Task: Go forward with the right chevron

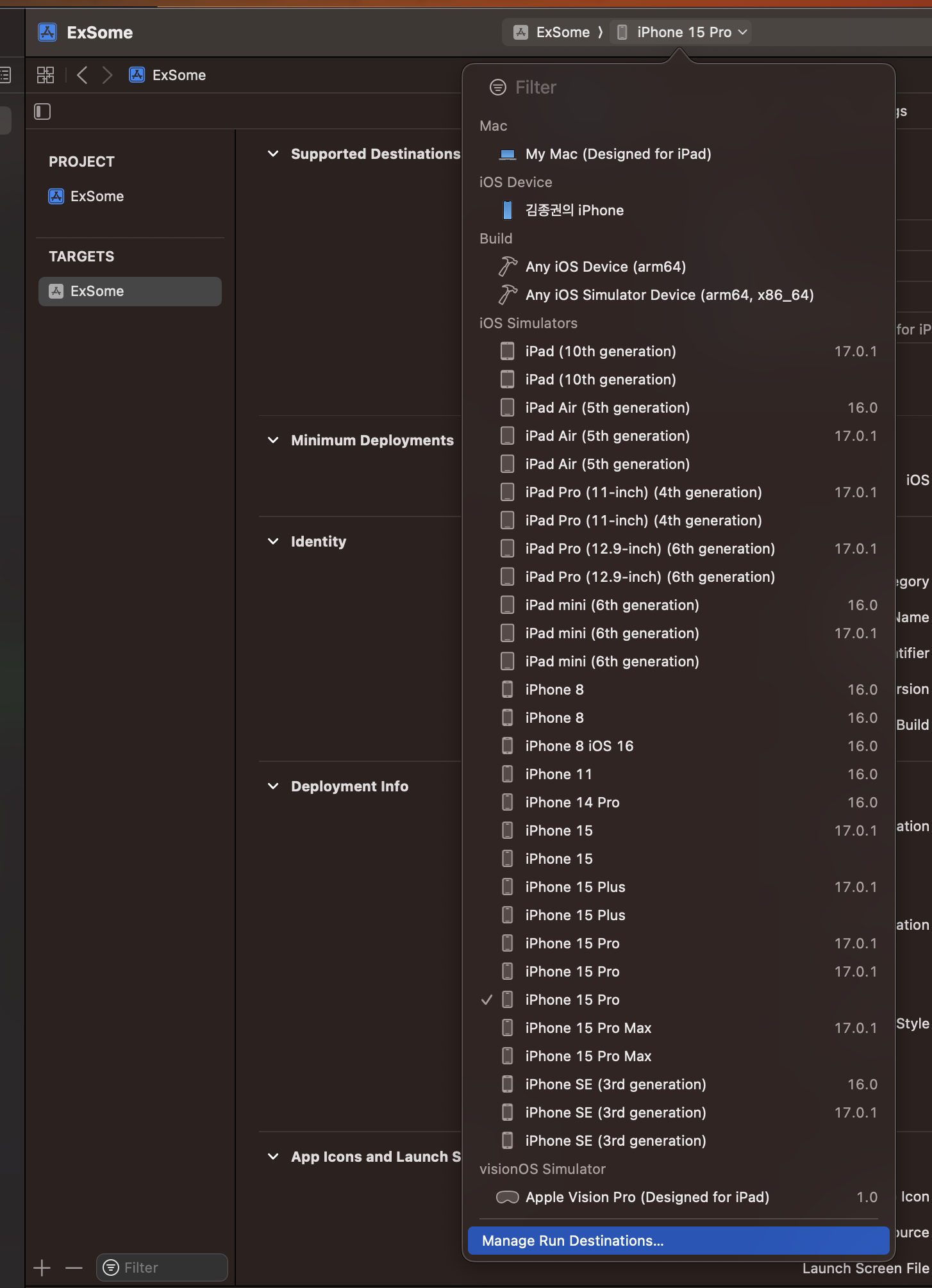Action: pos(107,75)
